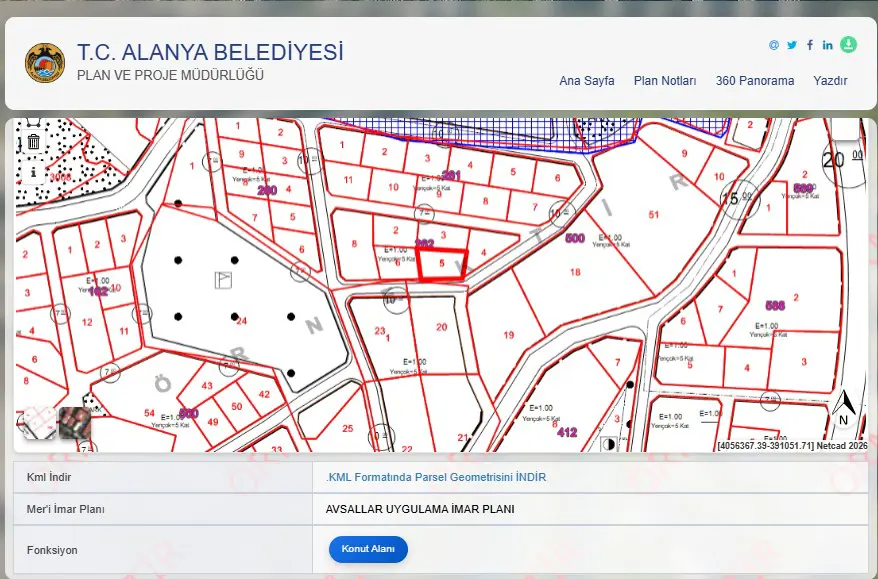Open the info (i) tool on map
The height and width of the screenshot is (579, 878).
point(34,172)
